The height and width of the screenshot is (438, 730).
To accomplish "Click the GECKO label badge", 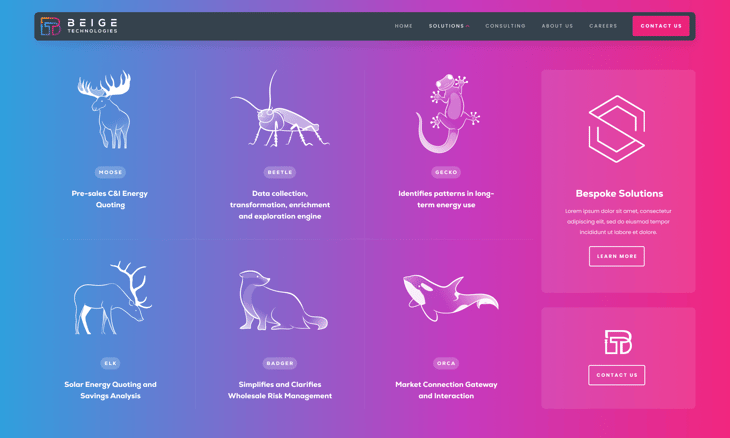I will tap(446, 172).
